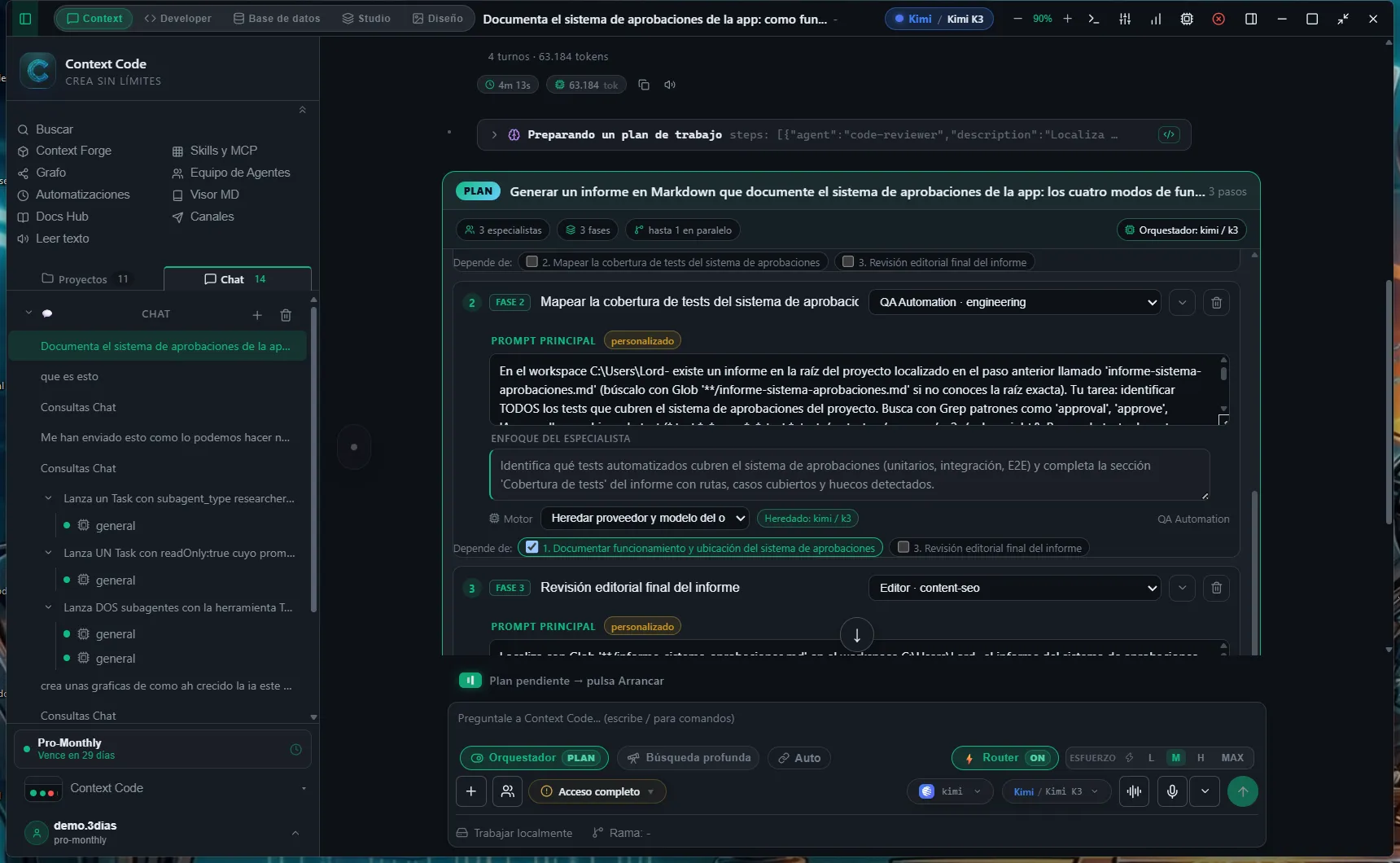Check phase 2 dependency '3. Revisión editorial final'
This screenshot has height=863, width=1400.
coord(903,547)
